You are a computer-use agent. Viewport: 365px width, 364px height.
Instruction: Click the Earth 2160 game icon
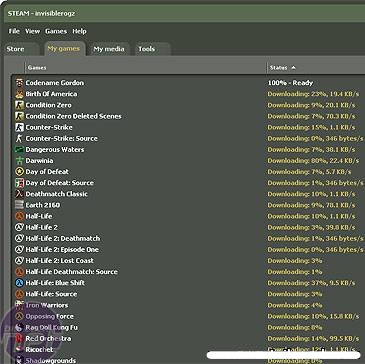[x=20, y=205]
